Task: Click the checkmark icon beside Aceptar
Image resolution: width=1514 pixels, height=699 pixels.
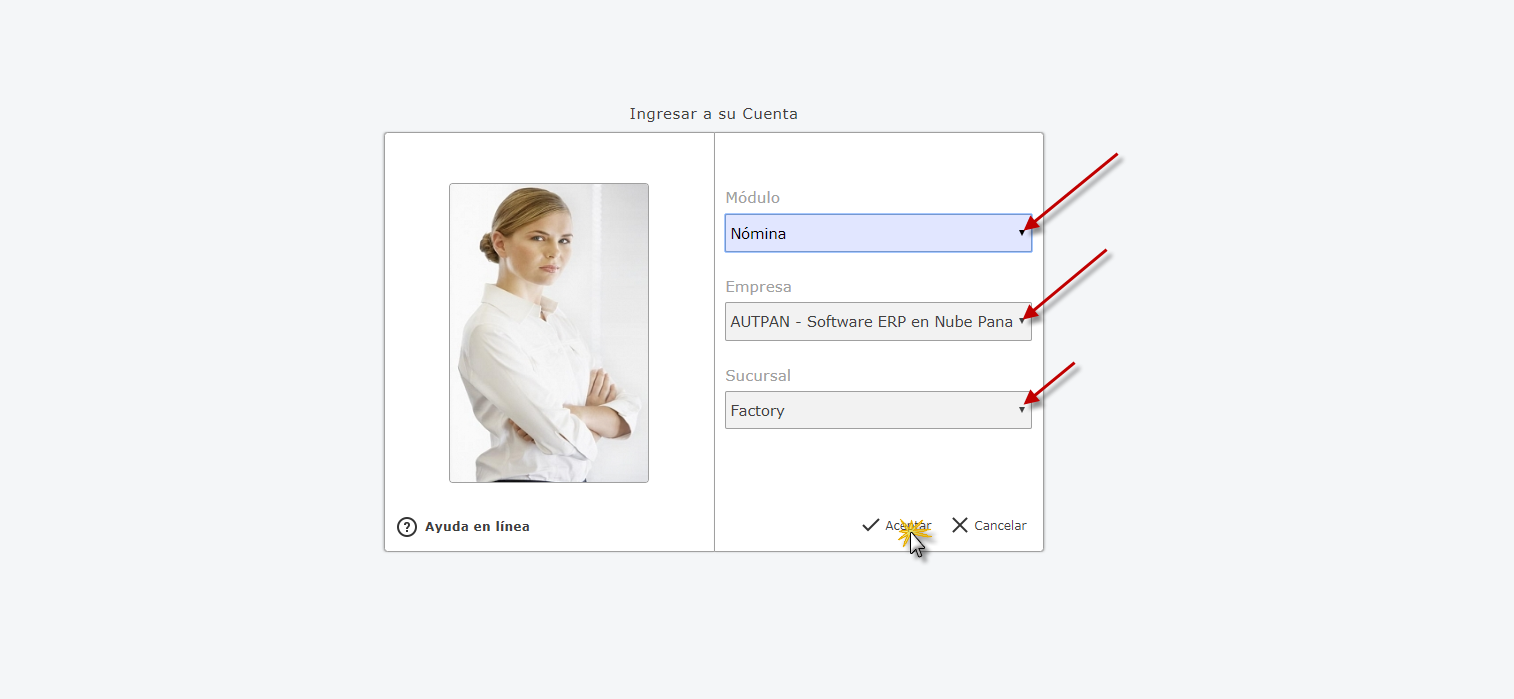Action: coord(871,525)
